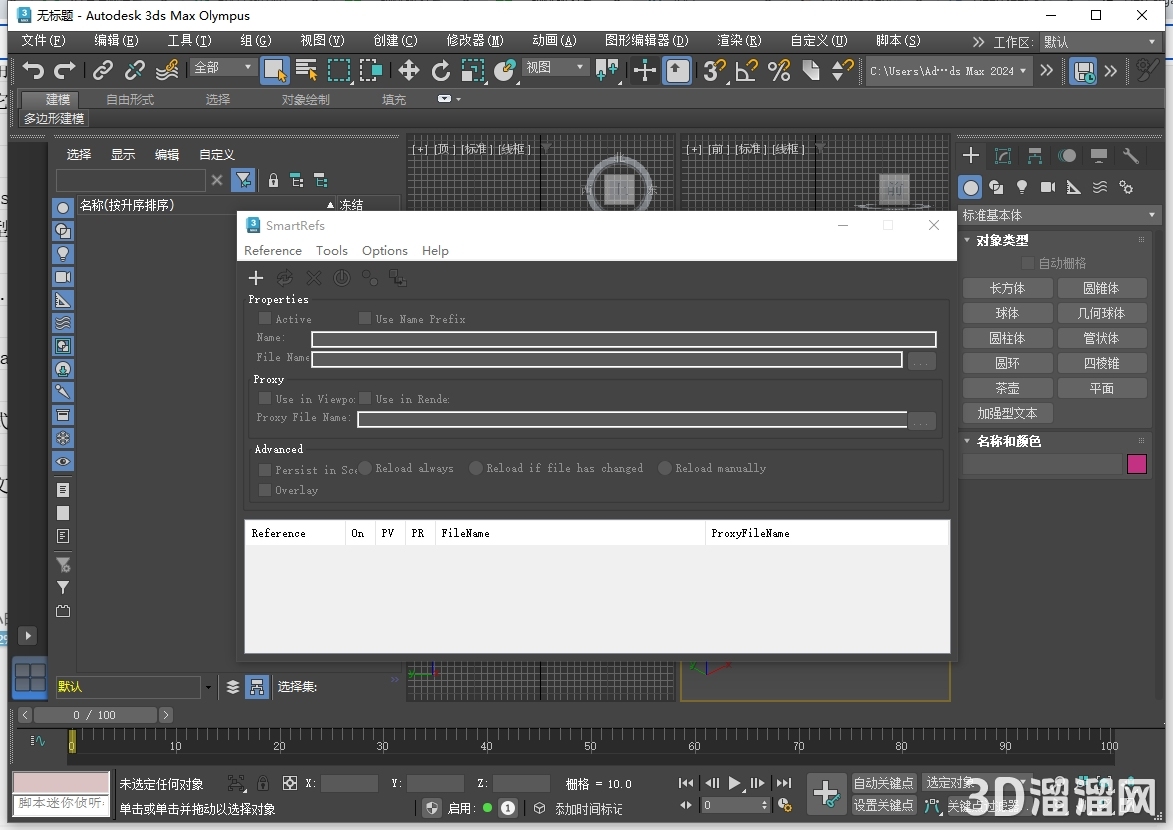The width and height of the screenshot is (1173, 830).
Task: Check Use in Render proxy option
Action: (x=365, y=398)
